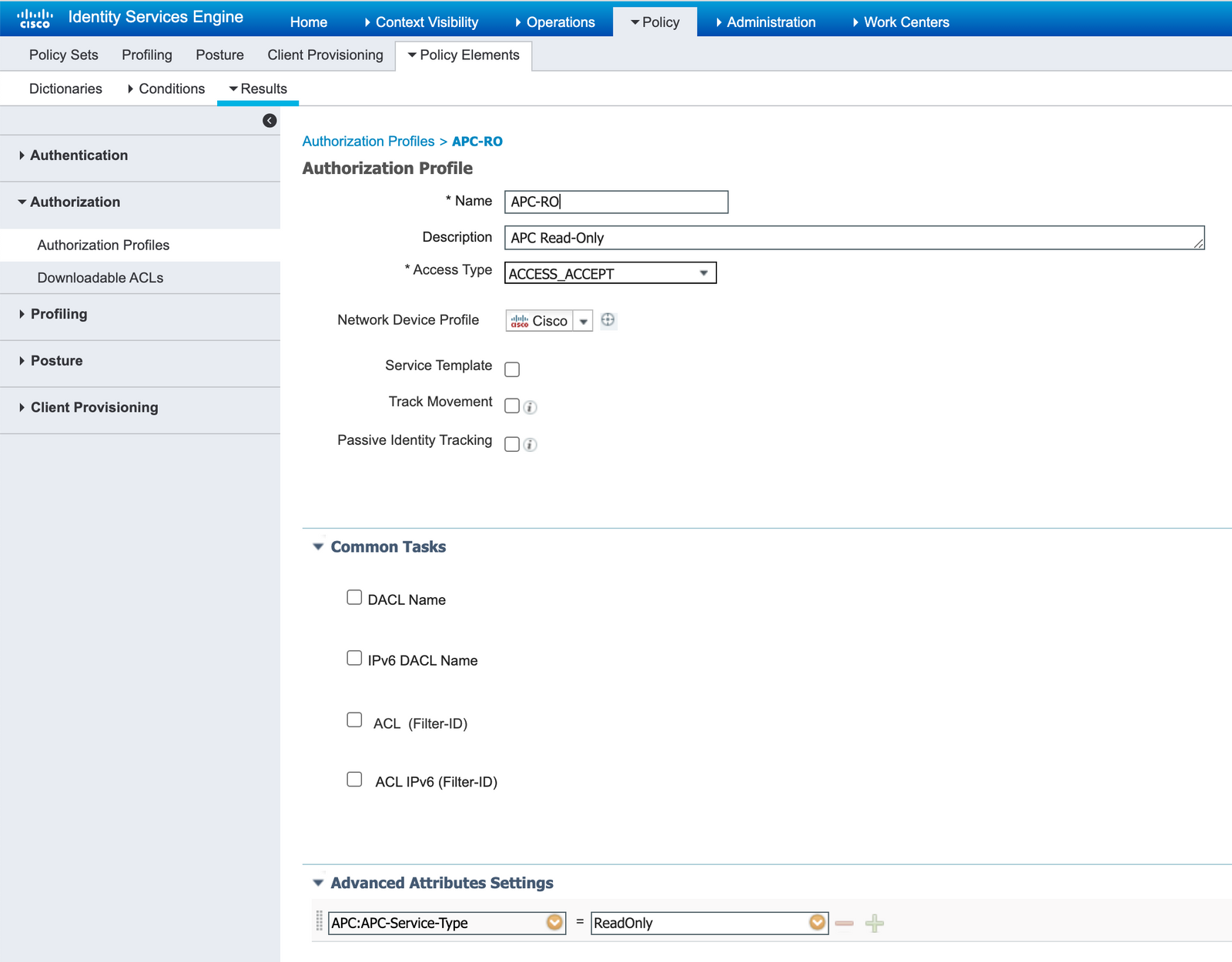Click the info icon next to Track Movement

(530, 406)
